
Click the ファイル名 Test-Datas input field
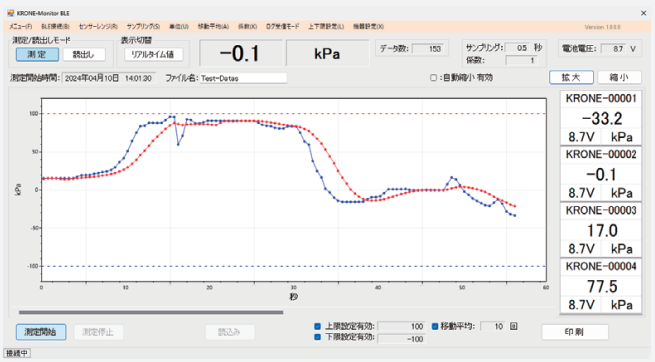click(243, 78)
